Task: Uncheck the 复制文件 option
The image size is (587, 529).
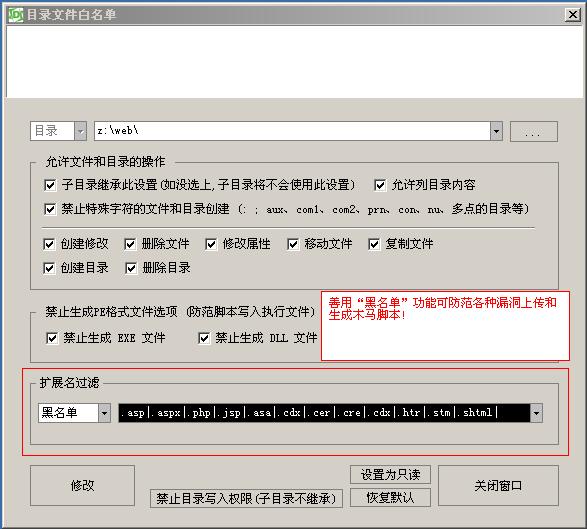Action: tap(374, 244)
